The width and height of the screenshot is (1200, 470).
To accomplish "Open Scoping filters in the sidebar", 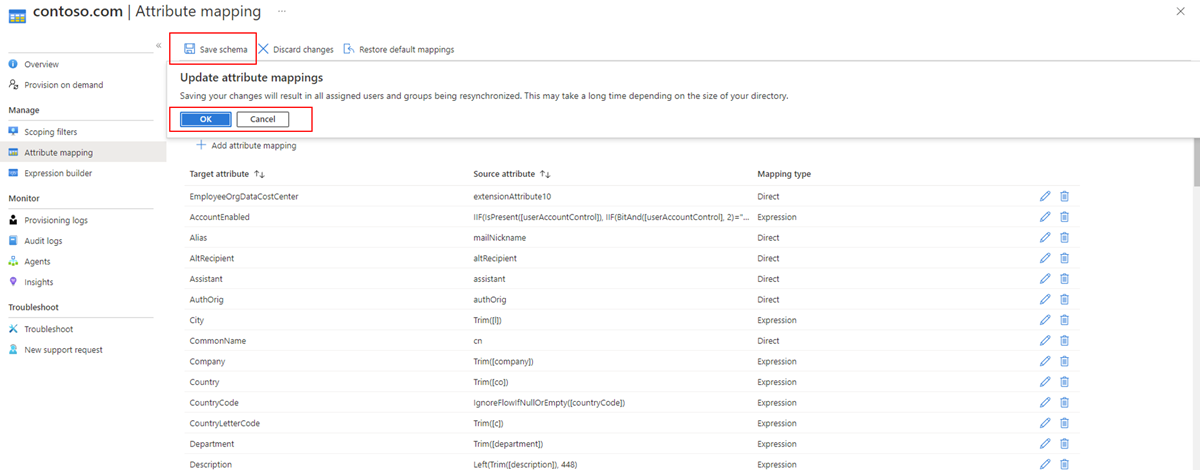I will click(x=50, y=132).
